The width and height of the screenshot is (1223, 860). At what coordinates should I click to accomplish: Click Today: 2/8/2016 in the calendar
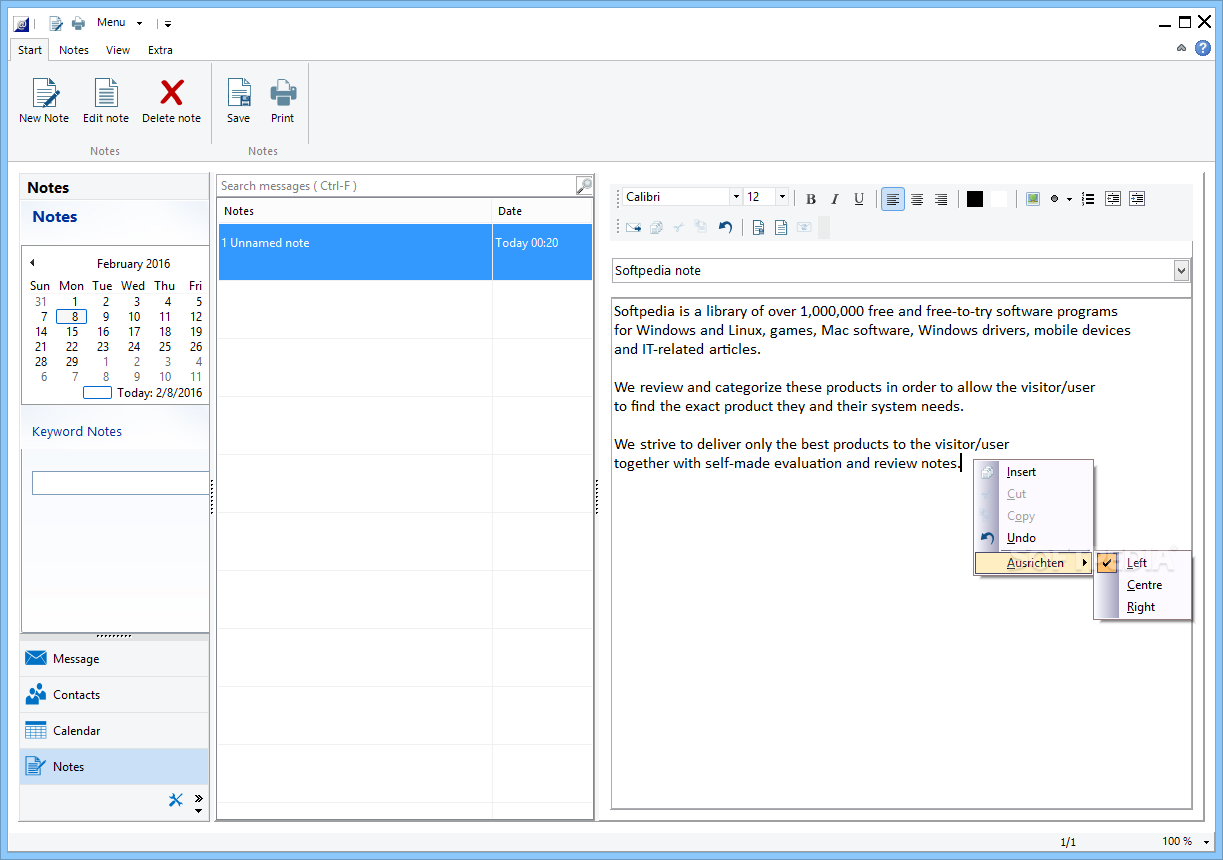[x=159, y=393]
